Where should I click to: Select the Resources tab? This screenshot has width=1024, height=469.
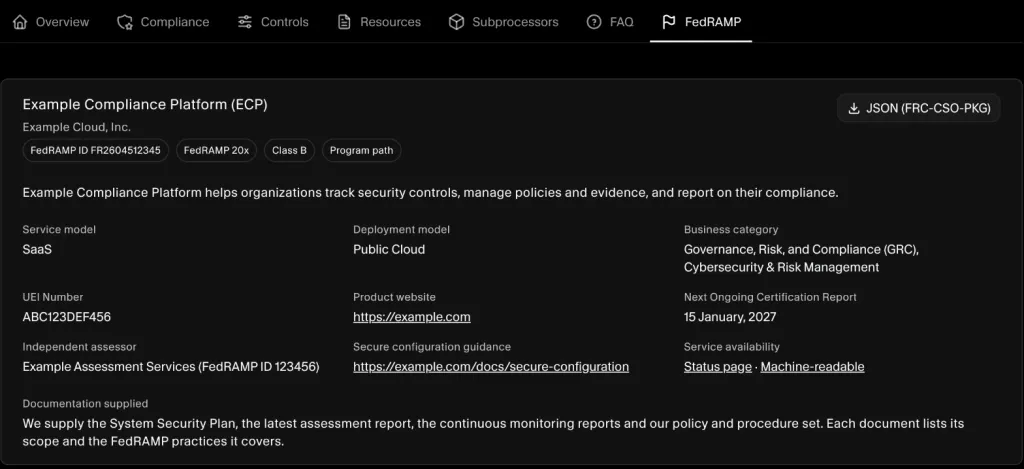379,22
